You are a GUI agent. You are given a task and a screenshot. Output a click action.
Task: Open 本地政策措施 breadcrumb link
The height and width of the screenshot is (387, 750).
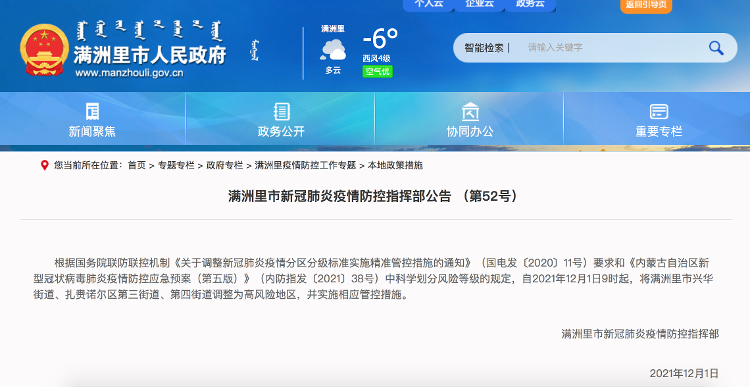click(395, 166)
